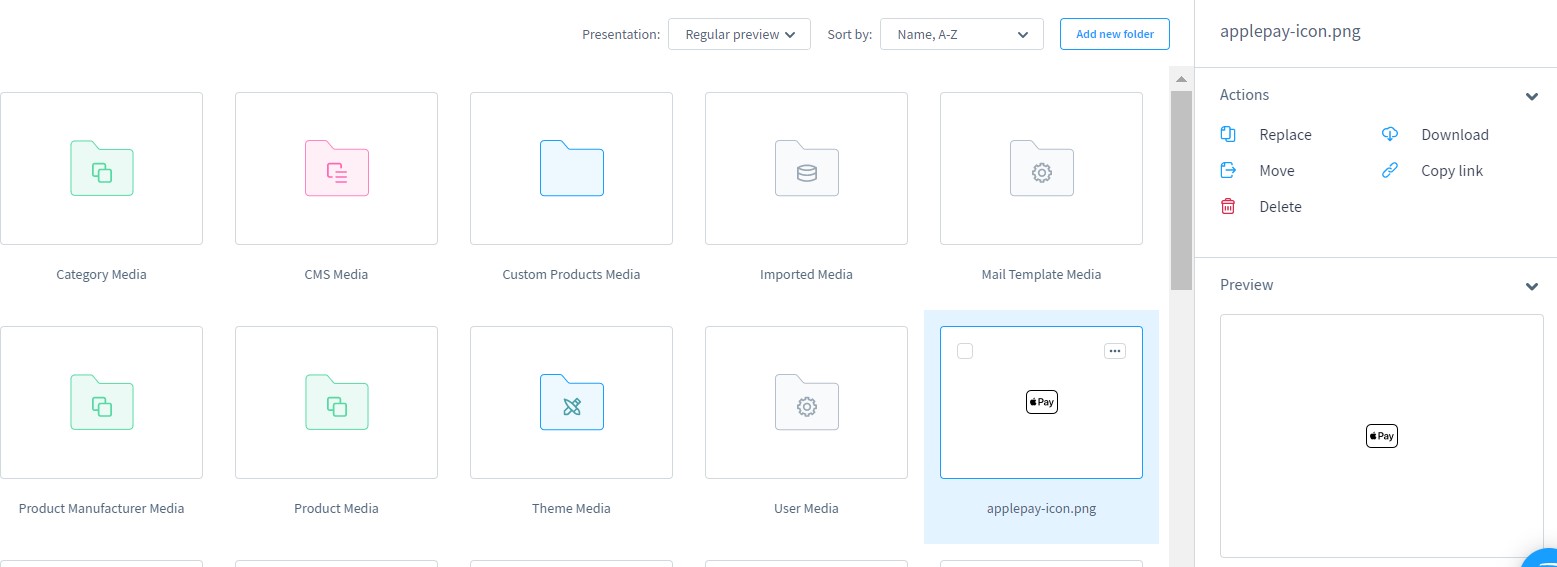Click the Mail Template Media label
Screen dimensions: 1557x567
1041,274
